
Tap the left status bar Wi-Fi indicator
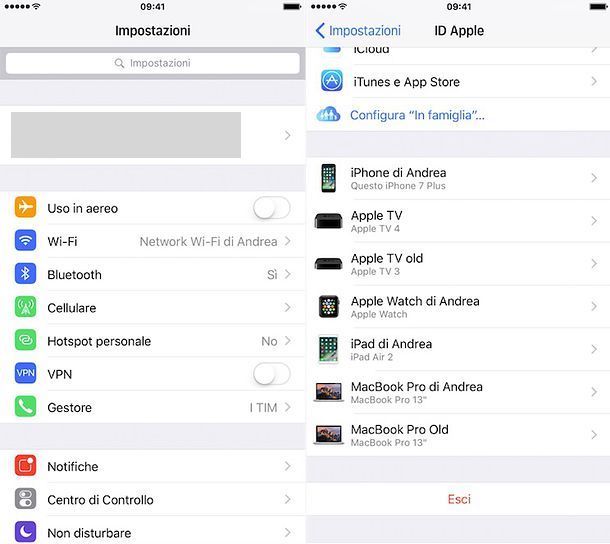[36, 6]
